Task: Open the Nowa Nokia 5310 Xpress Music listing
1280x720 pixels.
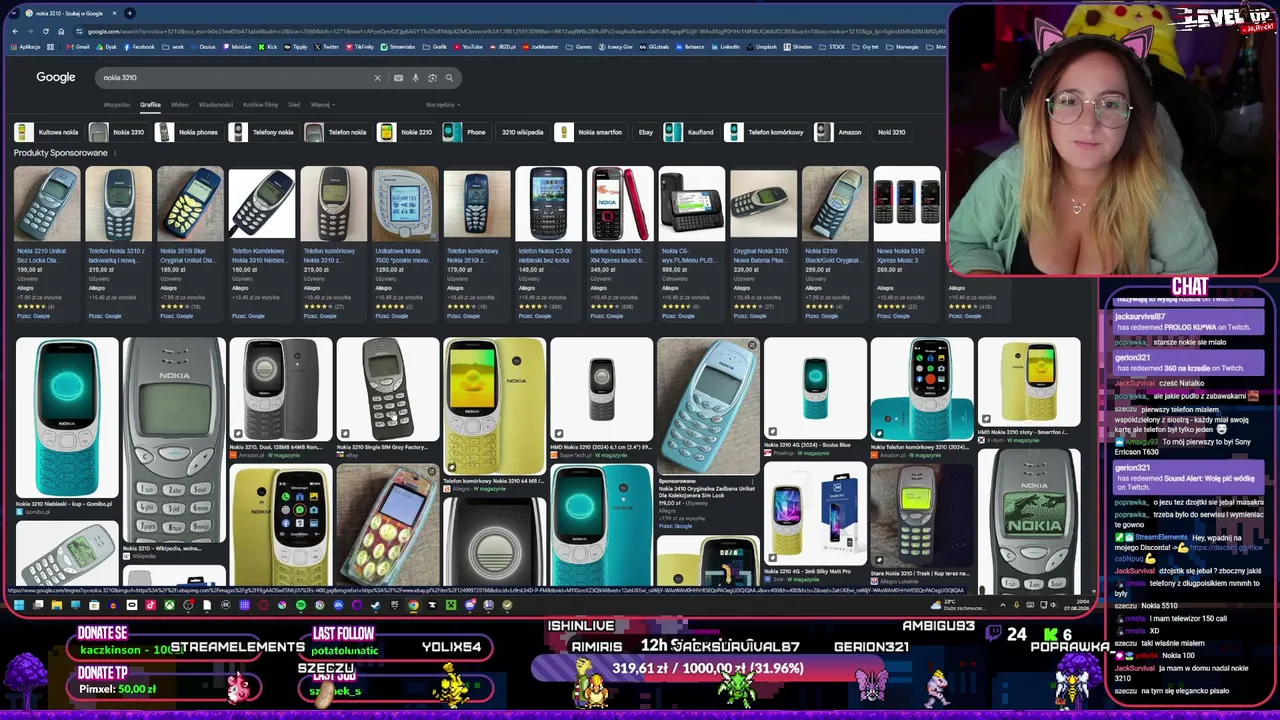Action: coord(907,244)
